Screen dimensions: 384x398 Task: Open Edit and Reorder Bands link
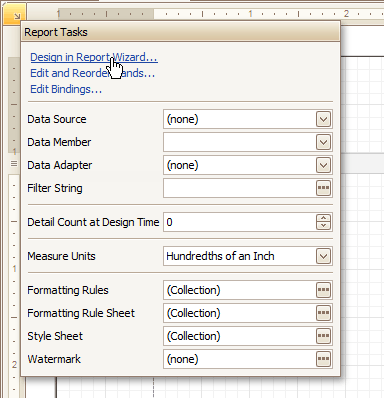pyautogui.click(x=92, y=73)
